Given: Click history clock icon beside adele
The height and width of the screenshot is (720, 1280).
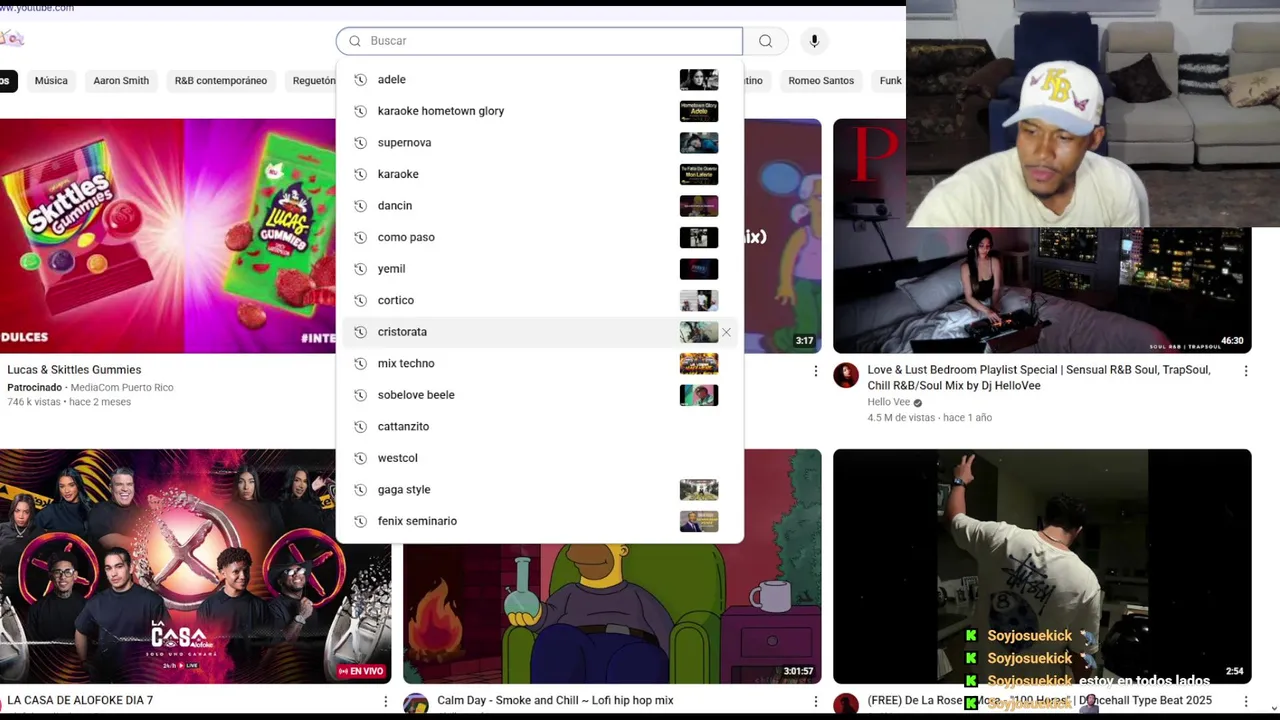Looking at the screenshot, I should (x=360, y=80).
